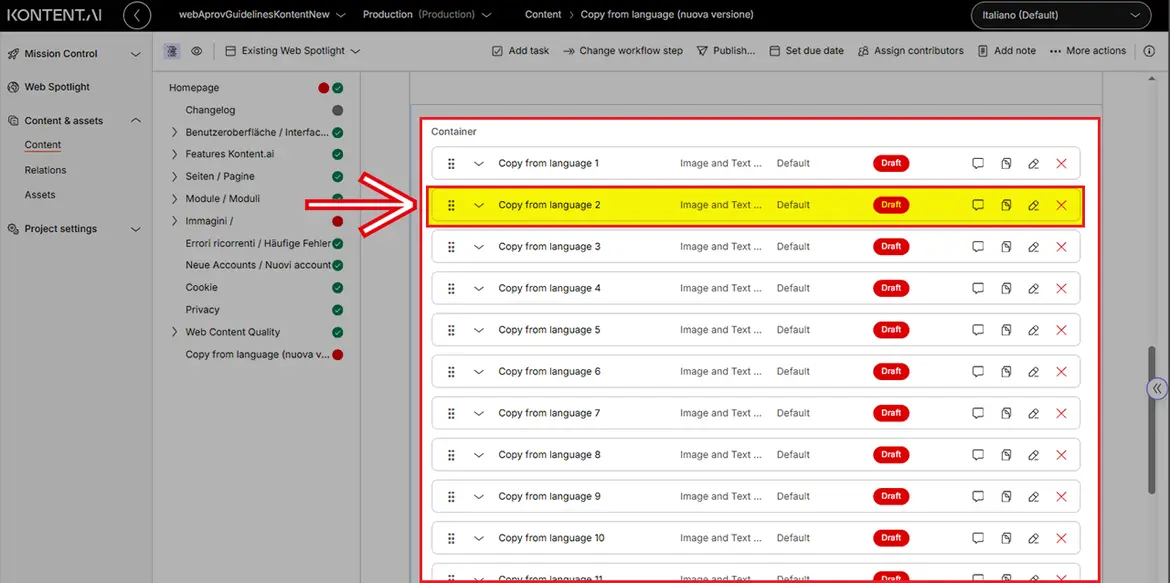Viewport: 1170px width, 583px height.
Task: Click duplicate icon on Copy from language 2 row
Action: (x=1006, y=205)
